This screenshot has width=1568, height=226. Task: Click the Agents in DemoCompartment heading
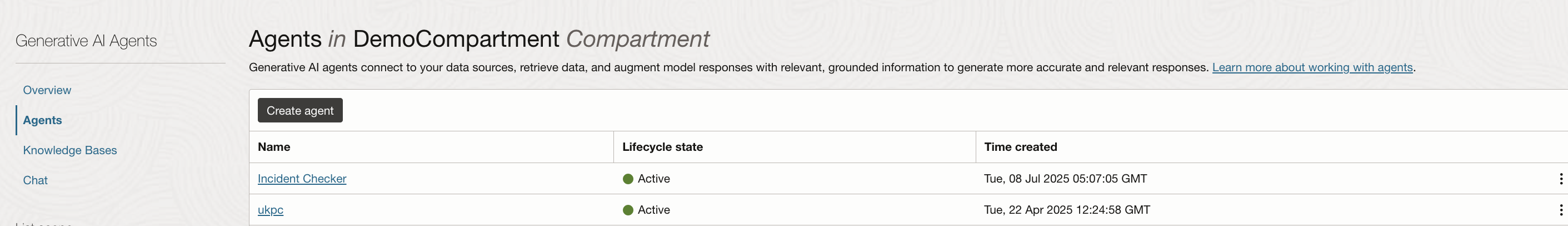[x=478, y=39]
